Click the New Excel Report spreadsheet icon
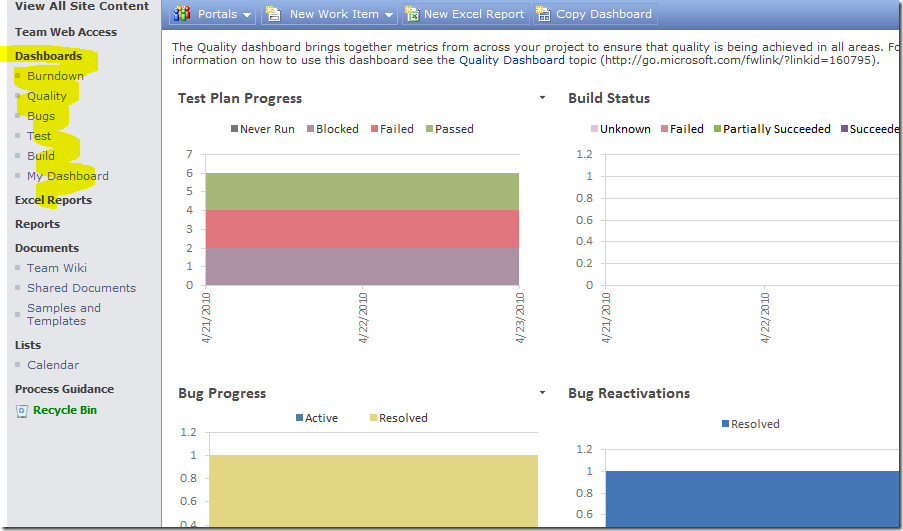This screenshot has width=903, height=531. [412, 14]
